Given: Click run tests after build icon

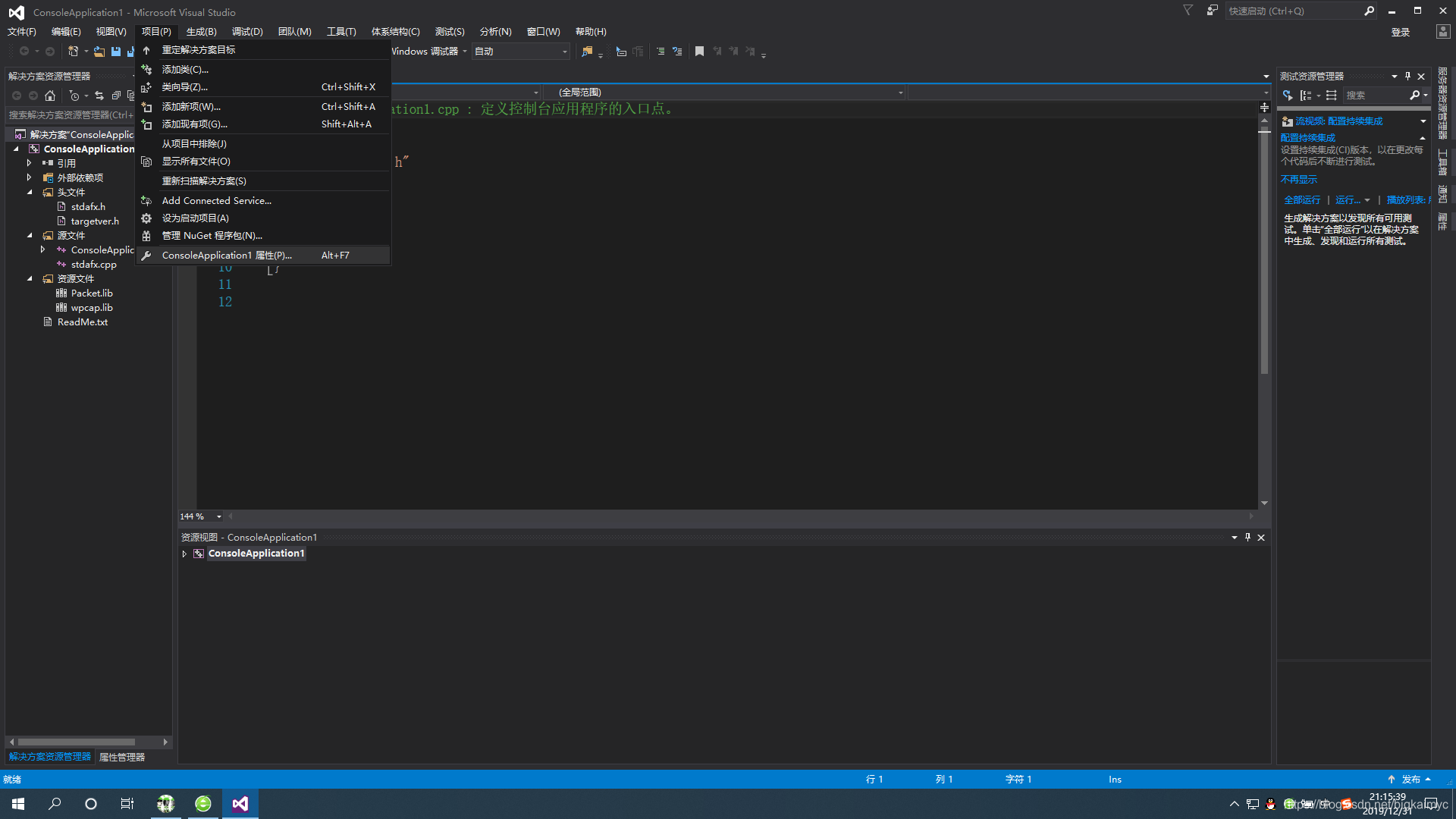Looking at the screenshot, I should coord(1288,96).
